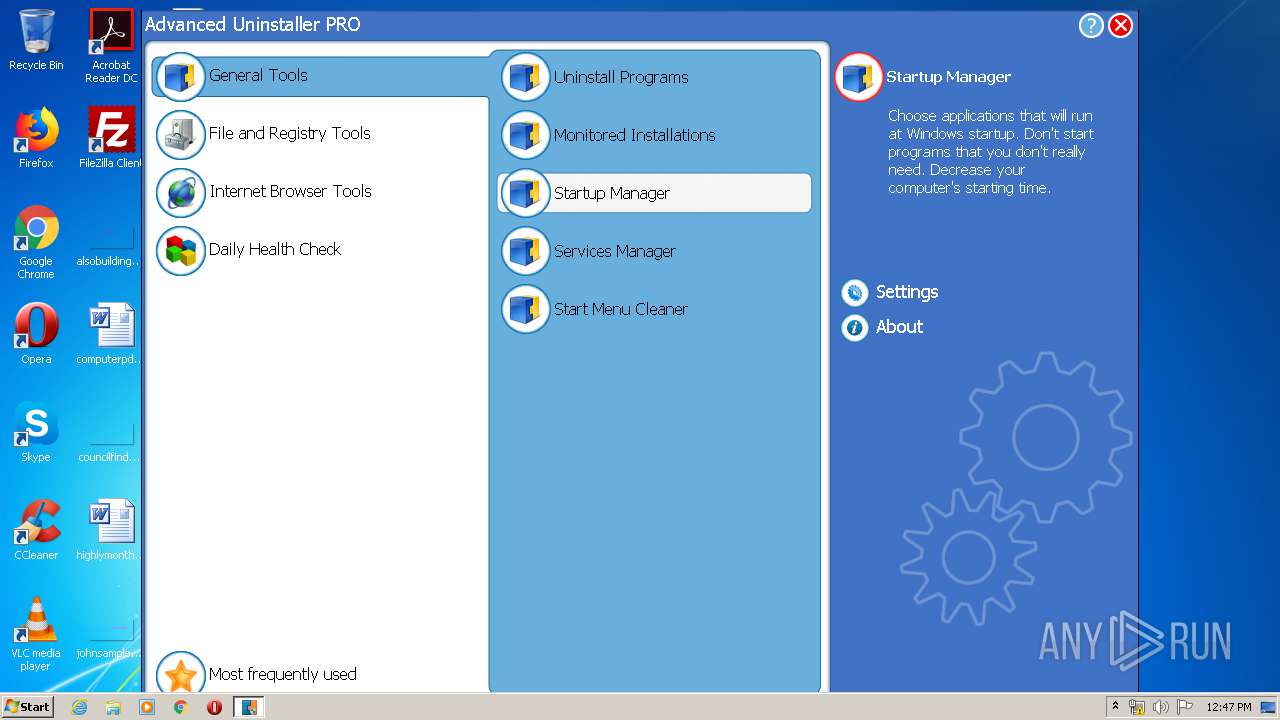This screenshot has height=720, width=1280.
Task: Click the File and Registry Tools icon
Action: (x=181, y=135)
